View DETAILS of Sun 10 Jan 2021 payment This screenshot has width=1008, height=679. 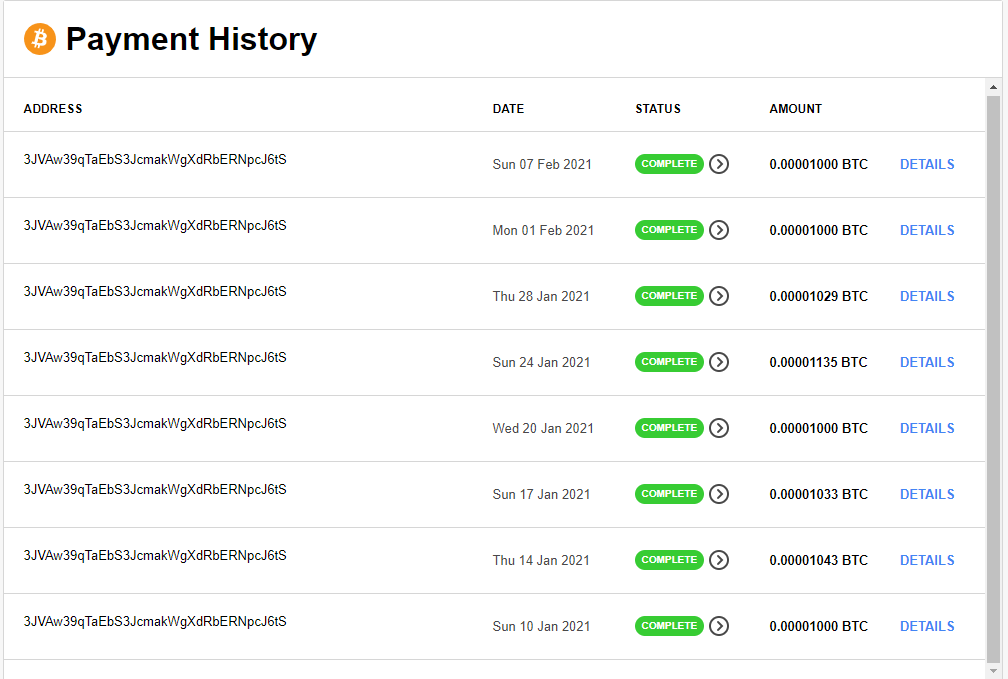[x=927, y=626]
